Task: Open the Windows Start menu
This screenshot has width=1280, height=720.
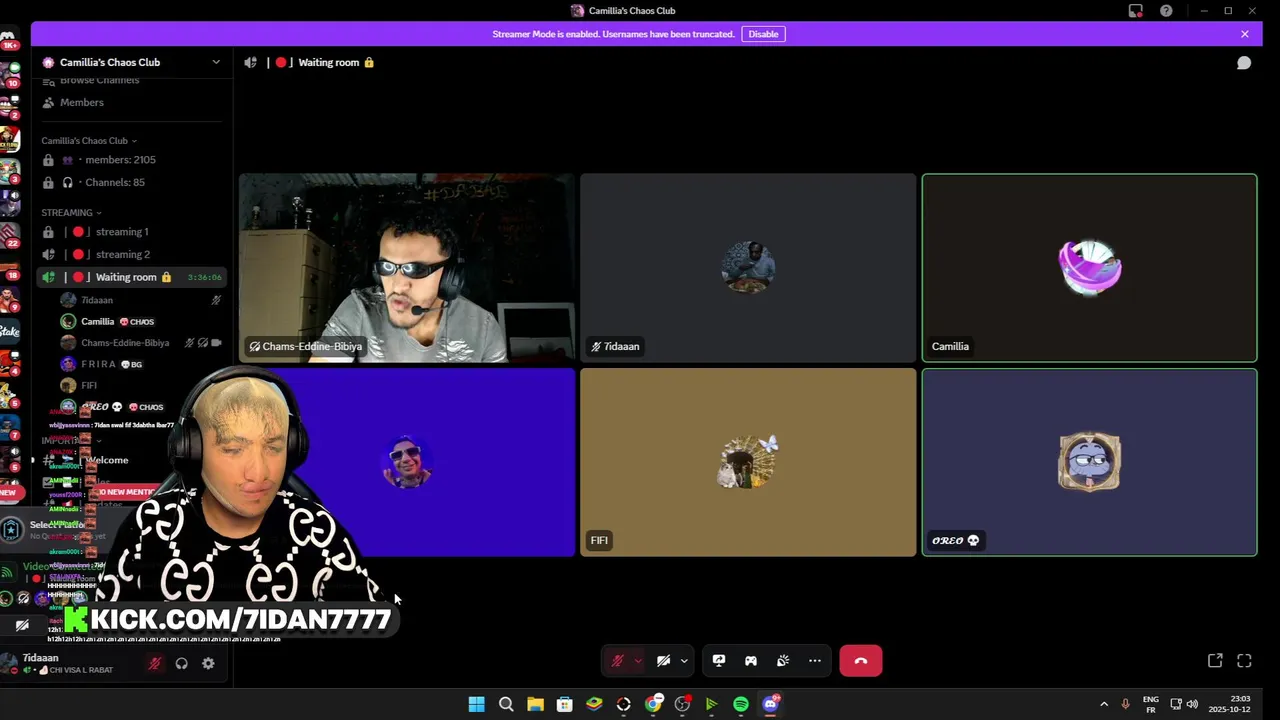Action: 477,704
